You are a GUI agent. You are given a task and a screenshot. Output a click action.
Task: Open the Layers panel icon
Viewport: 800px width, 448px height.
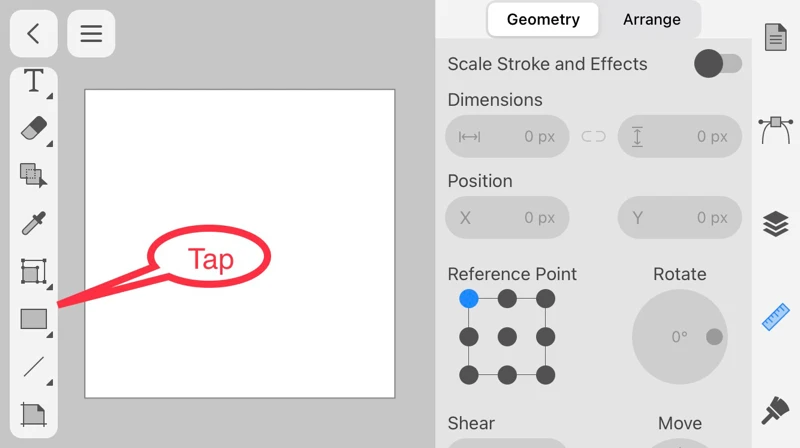(775, 224)
